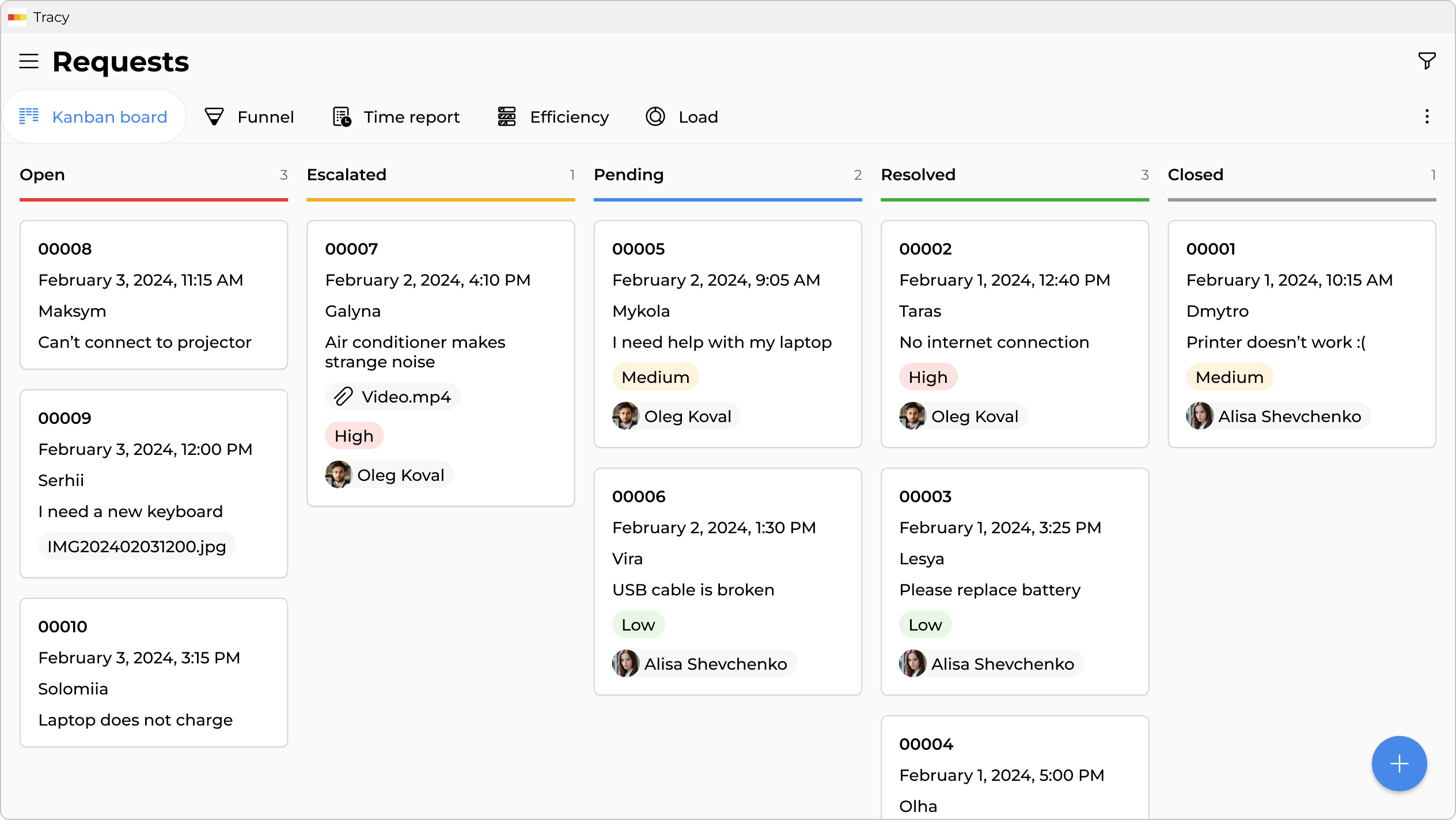Click the paperclip icon on Video.mp4
Viewport: 1456px width, 820px height.
click(x=343, y=397)
